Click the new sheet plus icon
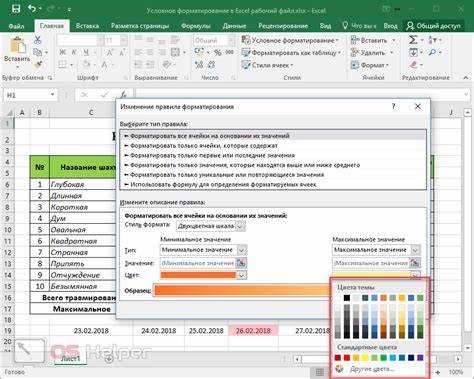 pos(109,359)
